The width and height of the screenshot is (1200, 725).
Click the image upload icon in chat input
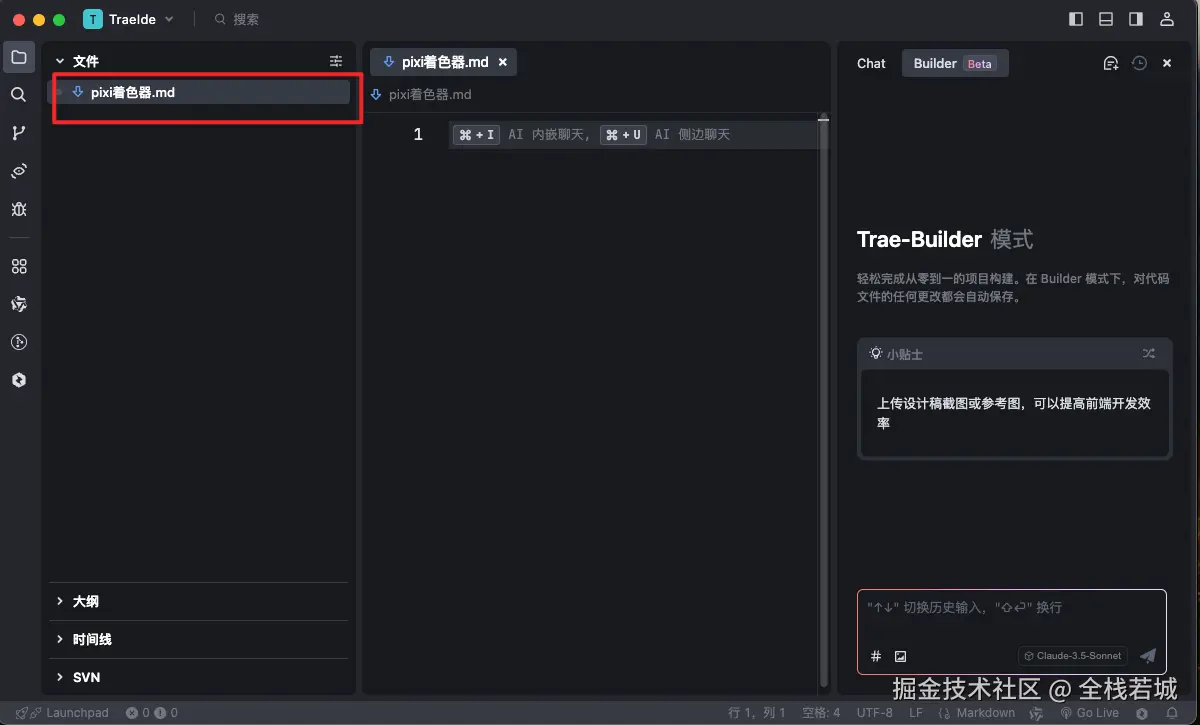pyautogui.click(x=900, y=656)
